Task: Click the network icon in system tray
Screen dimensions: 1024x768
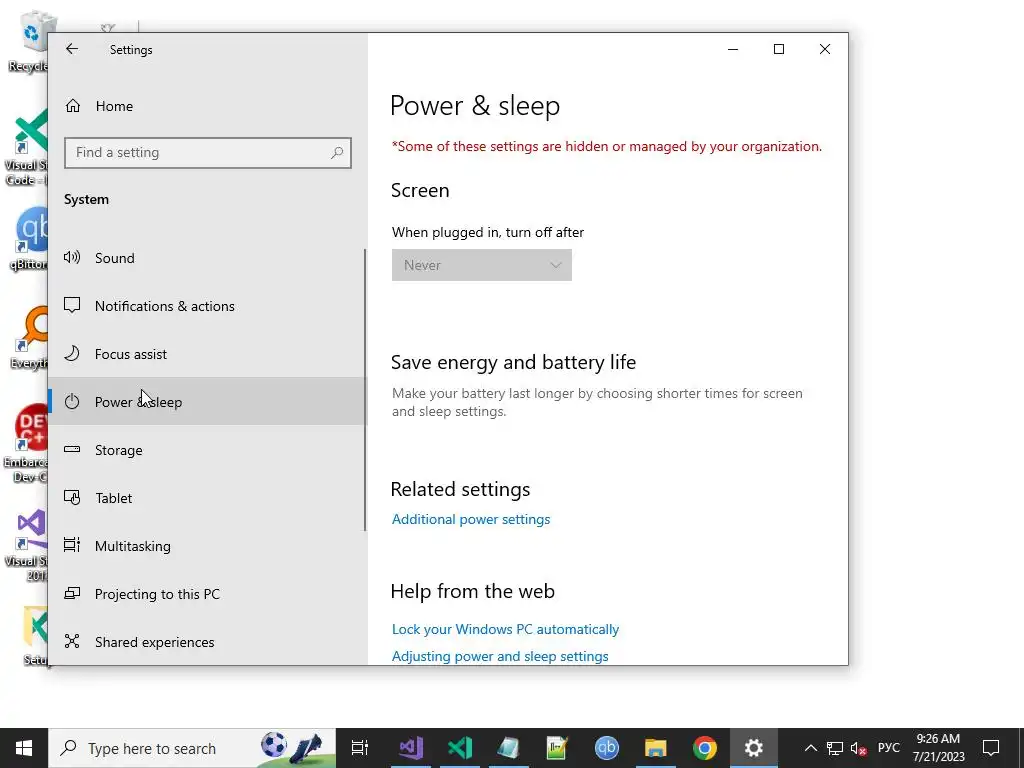Action: click(x=835, y=748)
